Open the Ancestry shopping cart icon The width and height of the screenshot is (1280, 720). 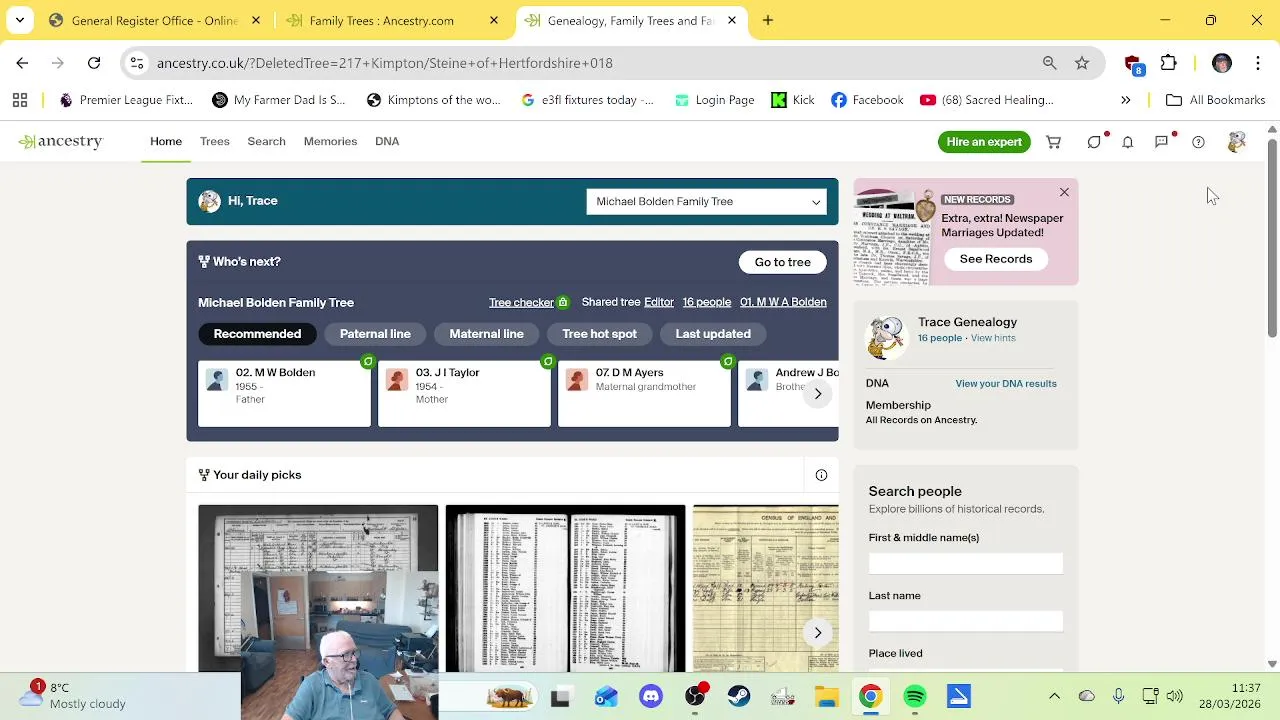pyautogui.click(x=1053, y=142)
